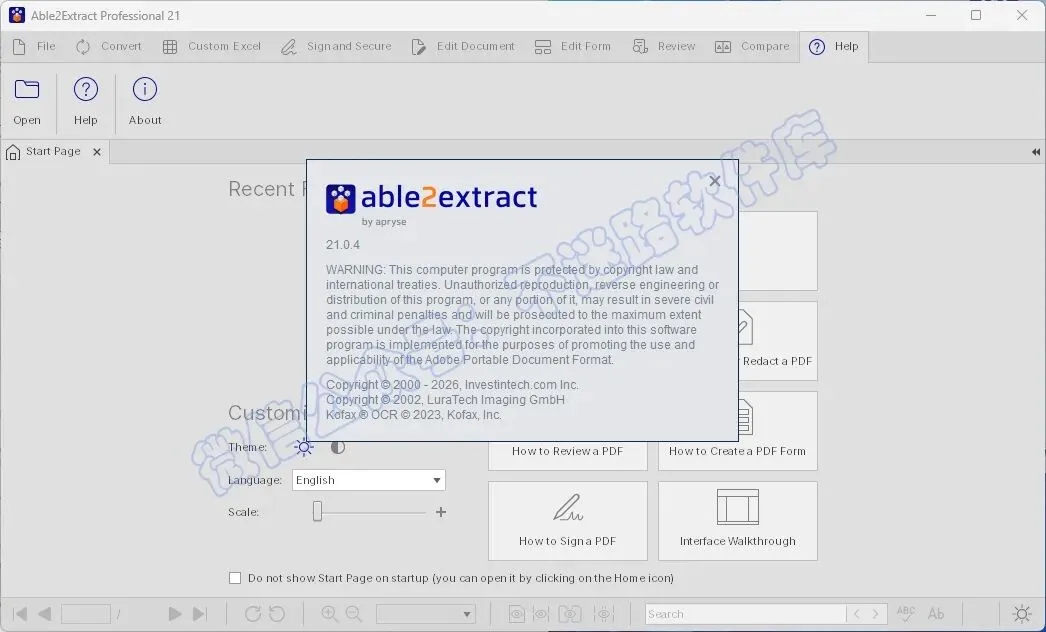
Task: Click the zoom out magnifier icon
Action: pyautogui.click(x=354, y=614)
